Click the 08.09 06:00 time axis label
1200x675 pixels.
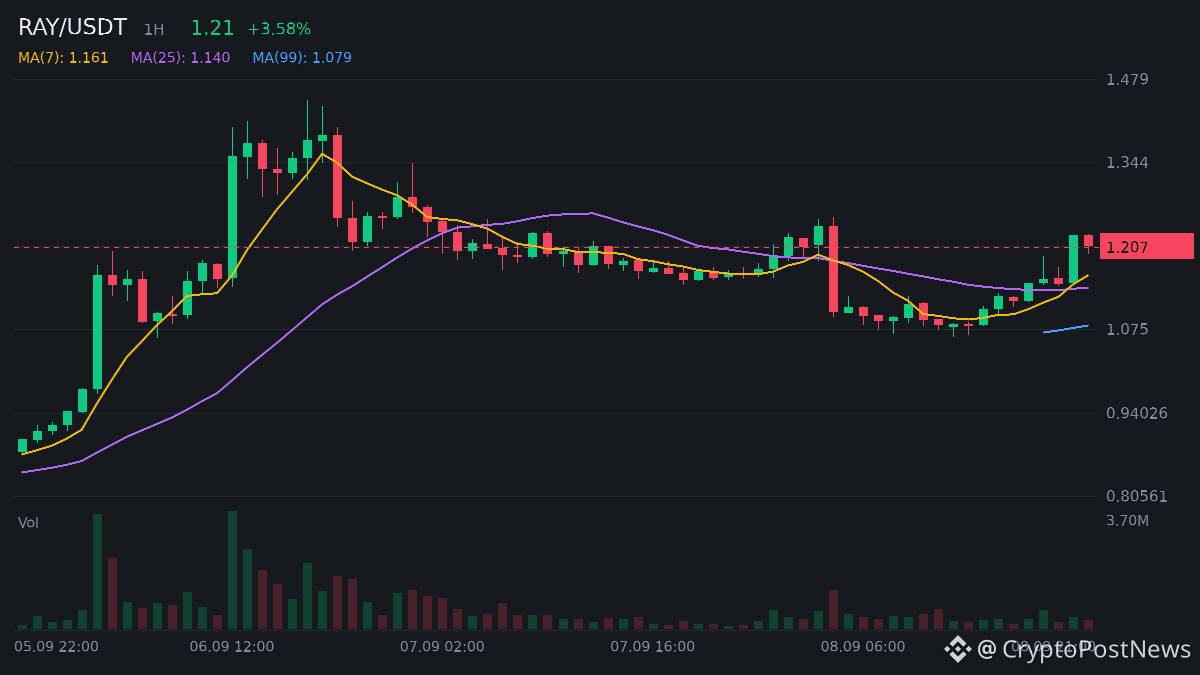click(863, 647)
